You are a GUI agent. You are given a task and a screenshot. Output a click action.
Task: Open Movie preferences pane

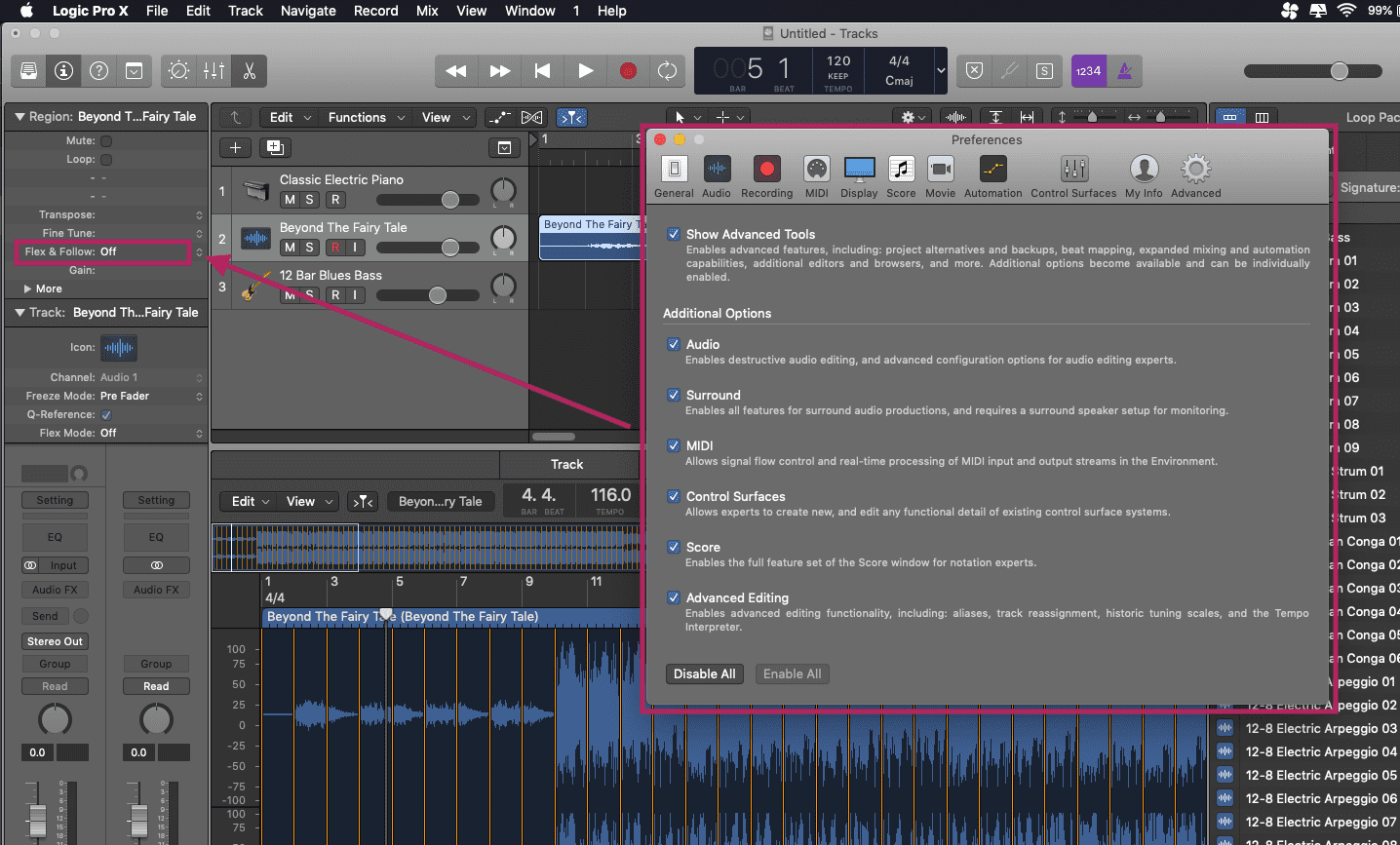point(940,176)
